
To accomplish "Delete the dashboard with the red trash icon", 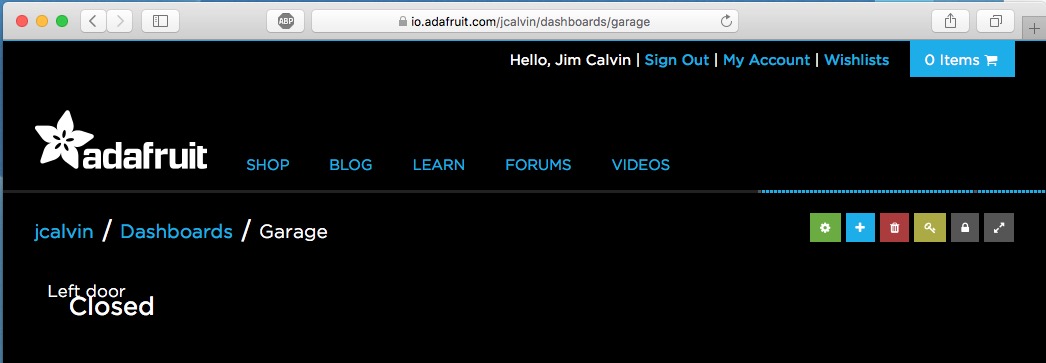I will (x=895, y=228).
